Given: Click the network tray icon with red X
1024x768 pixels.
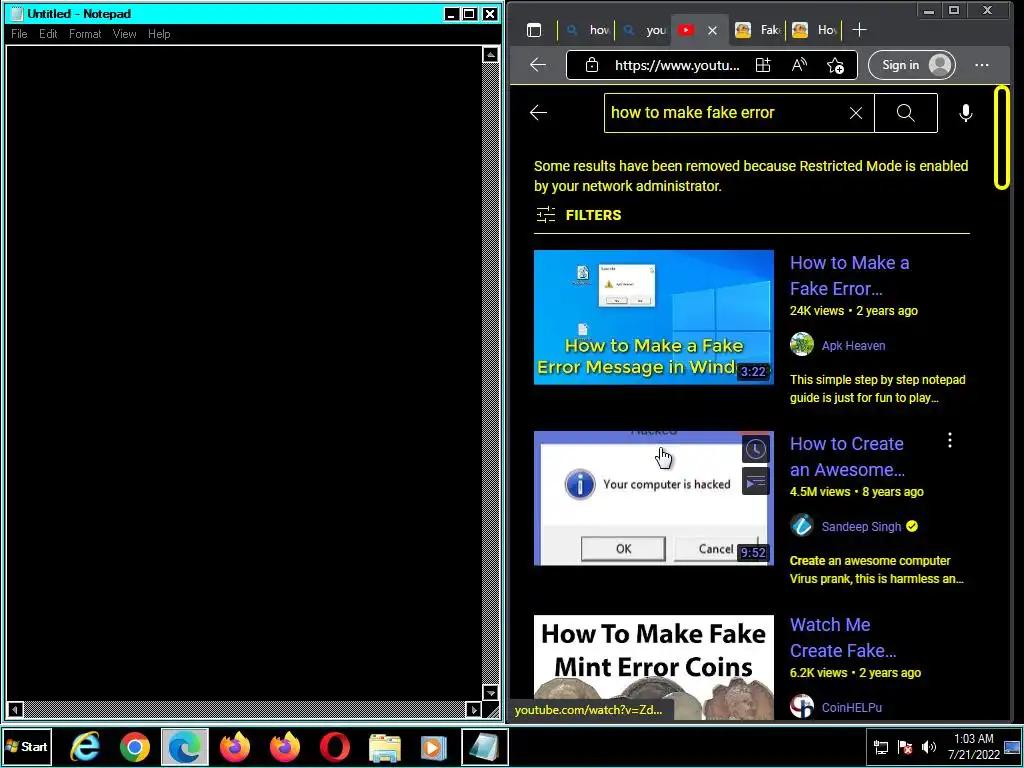Looking at the screenshot, I should [x=905, y=746].
